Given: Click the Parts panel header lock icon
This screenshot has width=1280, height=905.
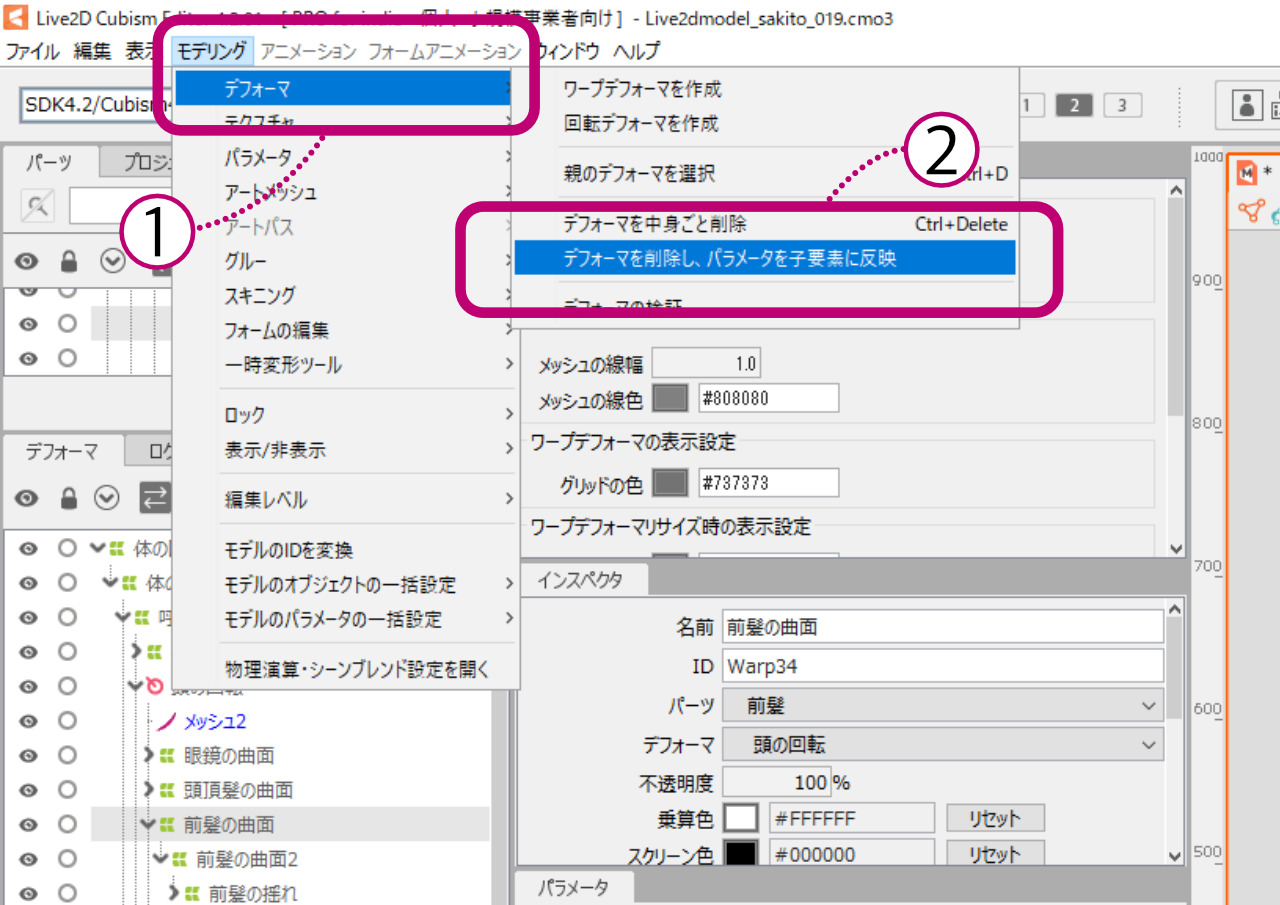Looking at the screenshot, I should (x=68, y=261).
